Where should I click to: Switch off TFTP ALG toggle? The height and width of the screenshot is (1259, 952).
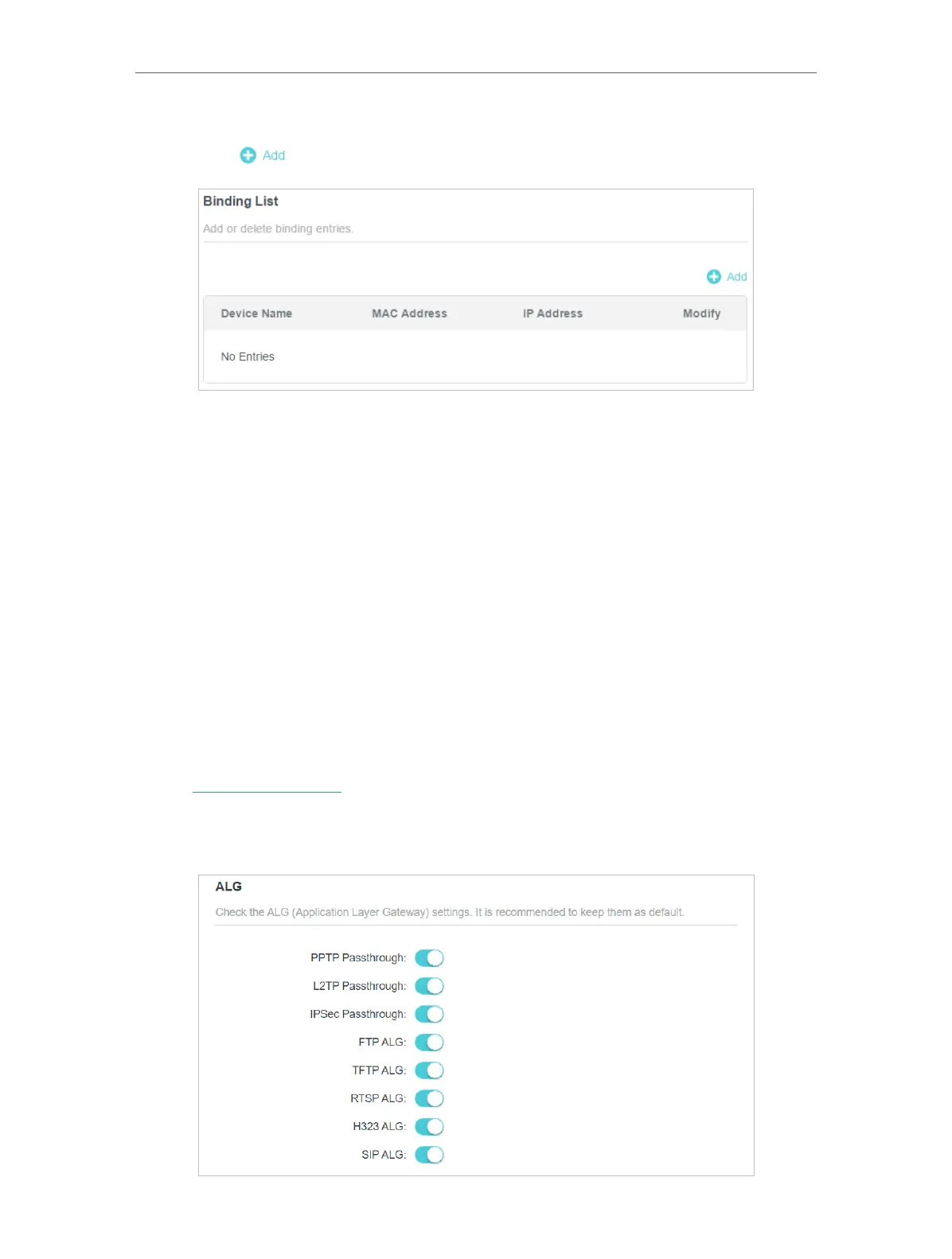429,1070
